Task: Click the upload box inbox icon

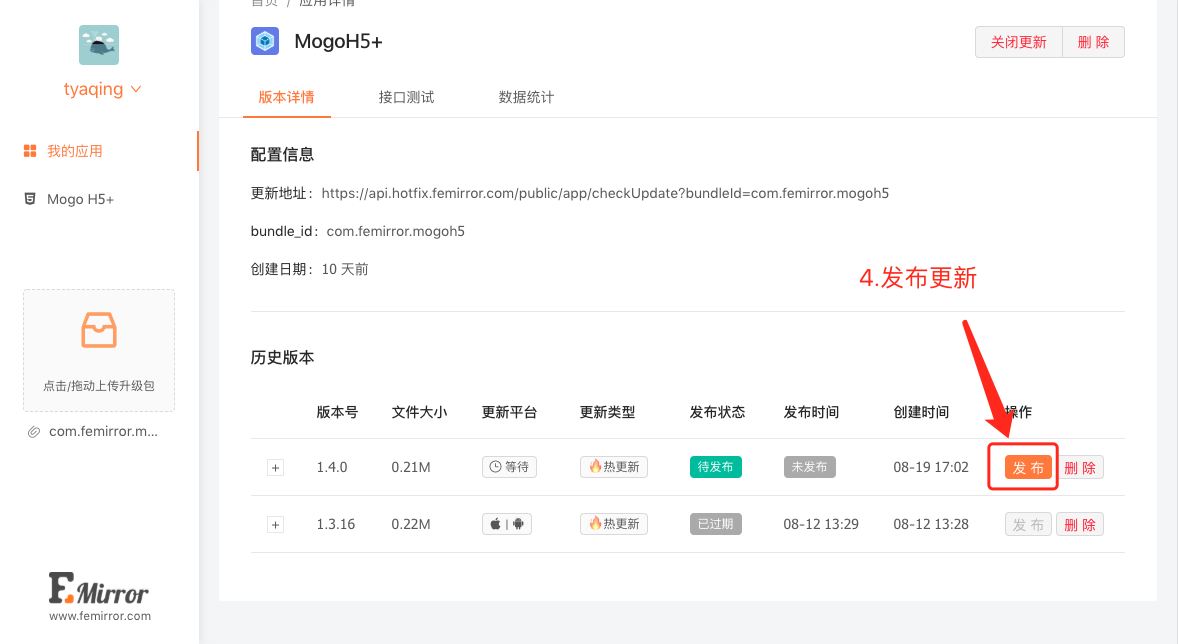Action: (x=98, y=330)
